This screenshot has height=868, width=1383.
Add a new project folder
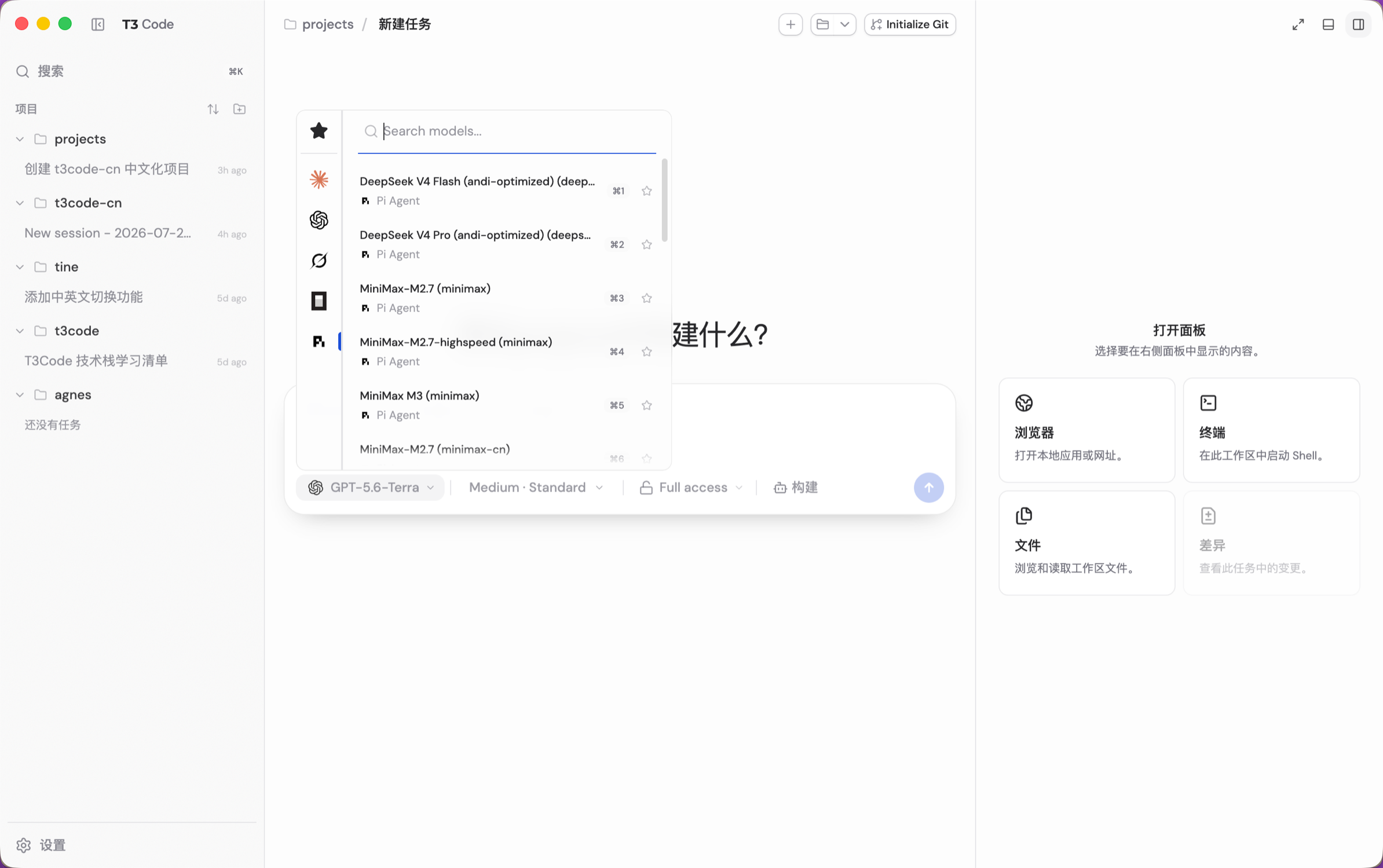pos(239,109)
